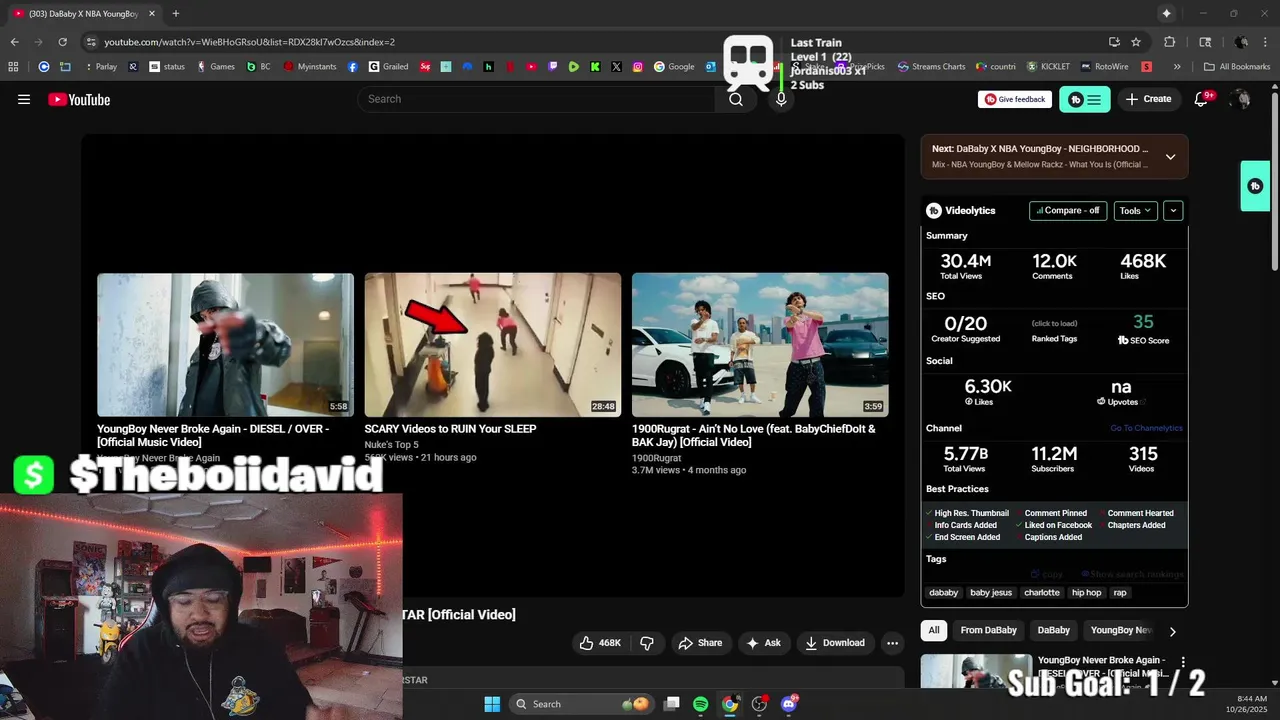Switch to the DaBaby X NBA YoungBoy browser tab
The image size is (1280, 720).
pyautogui.click(x=84, y=14)
